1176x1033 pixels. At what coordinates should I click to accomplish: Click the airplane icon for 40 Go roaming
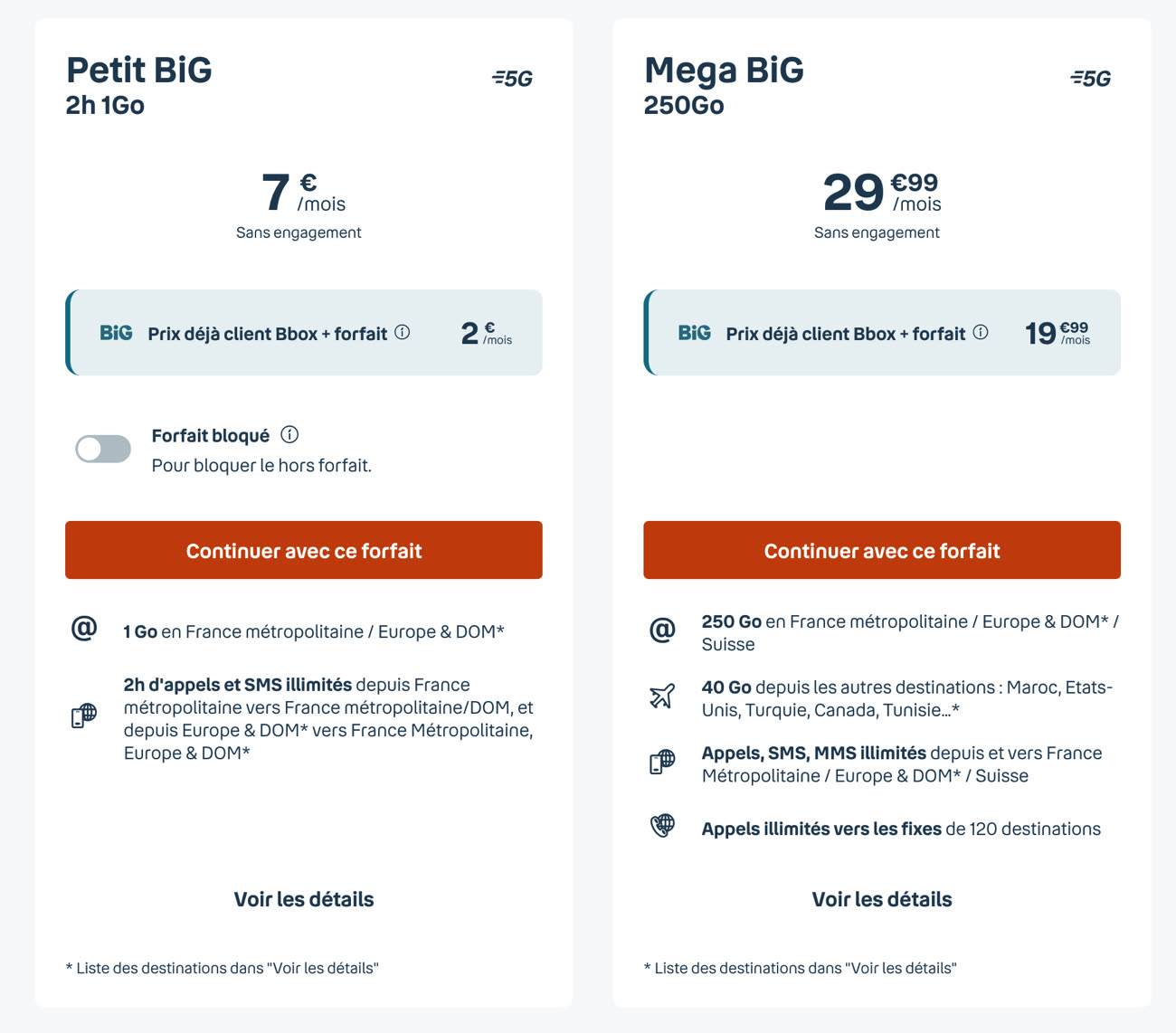pos(662,697)
